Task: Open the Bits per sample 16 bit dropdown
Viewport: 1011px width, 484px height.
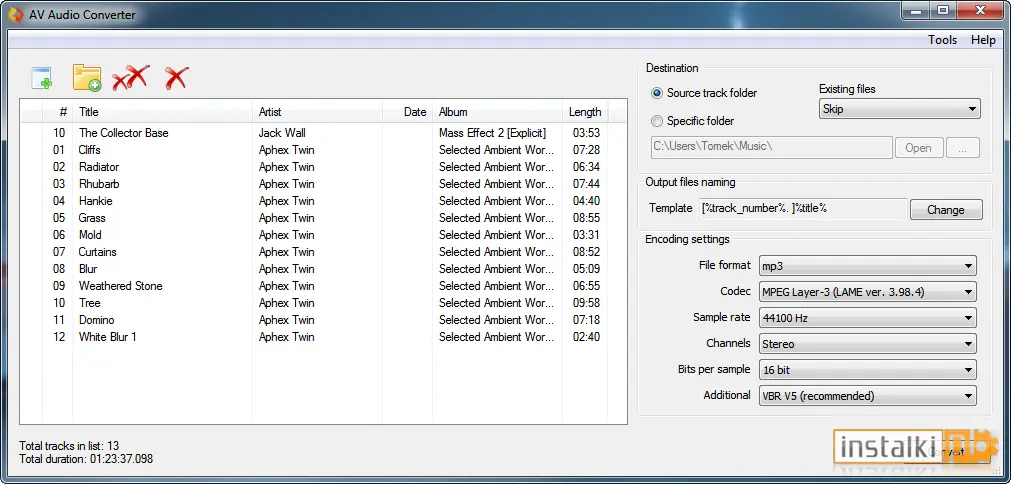Action: coord(867,370)
